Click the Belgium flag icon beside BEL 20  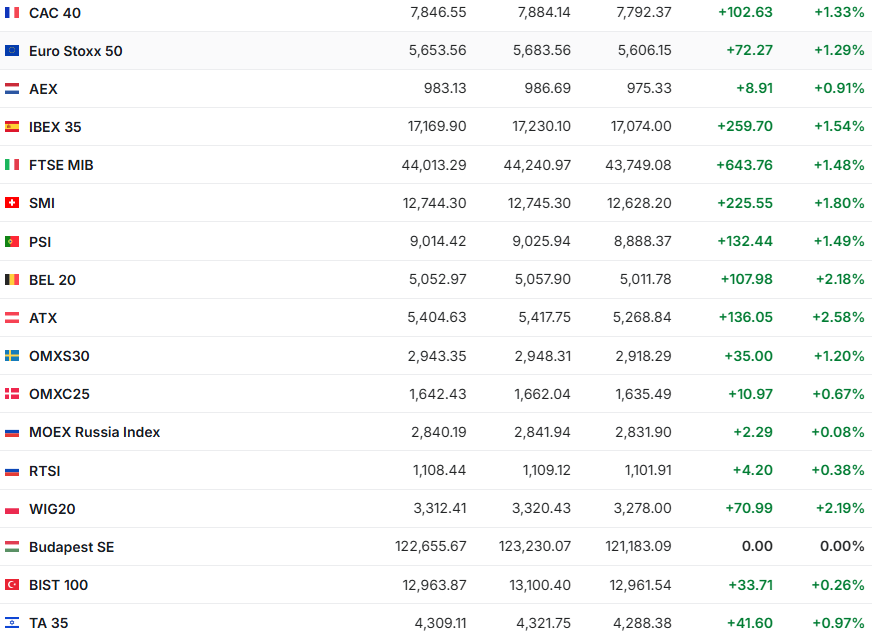click(12, 280)
